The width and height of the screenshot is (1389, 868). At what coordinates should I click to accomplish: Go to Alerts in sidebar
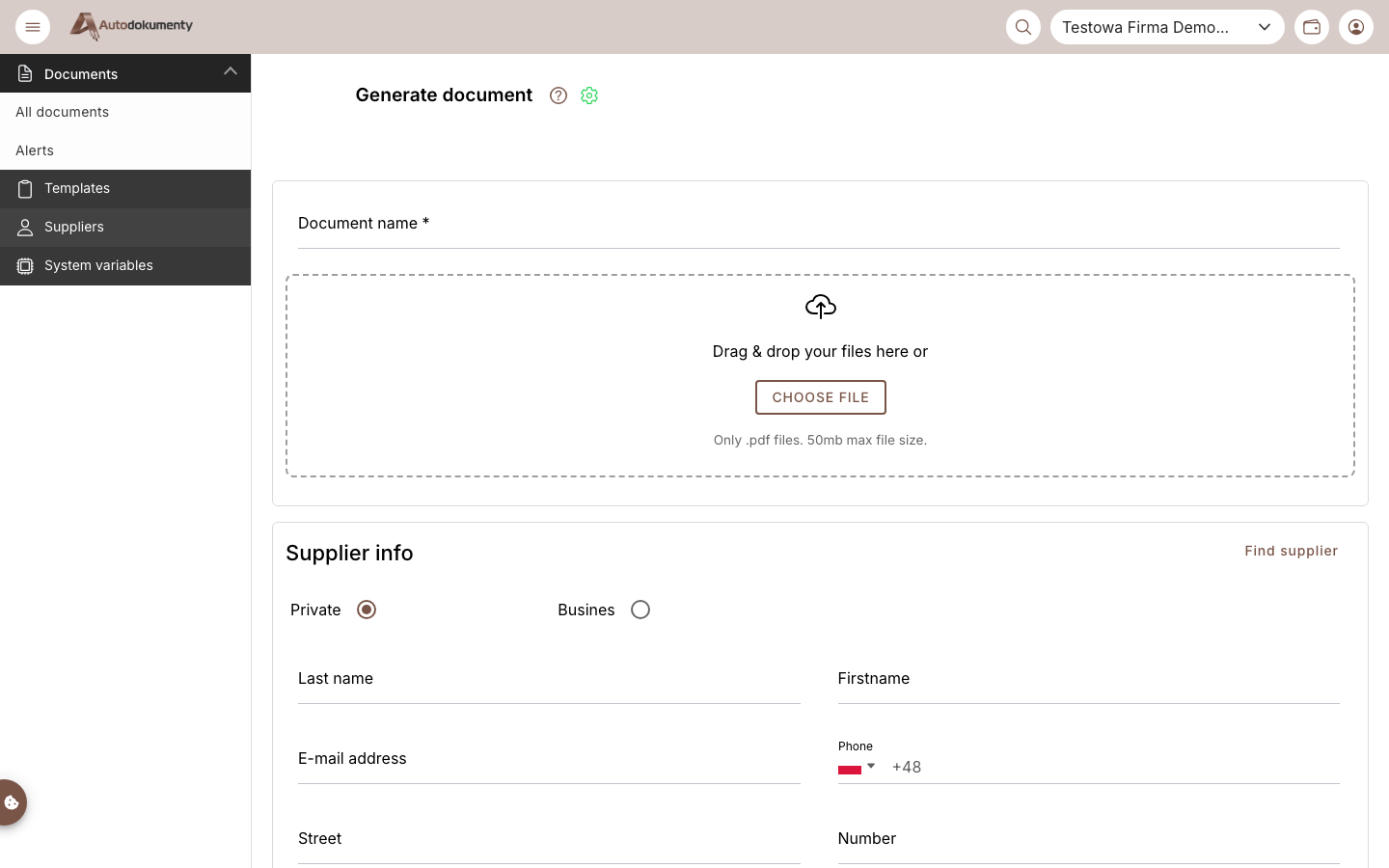tap(125, 150)
